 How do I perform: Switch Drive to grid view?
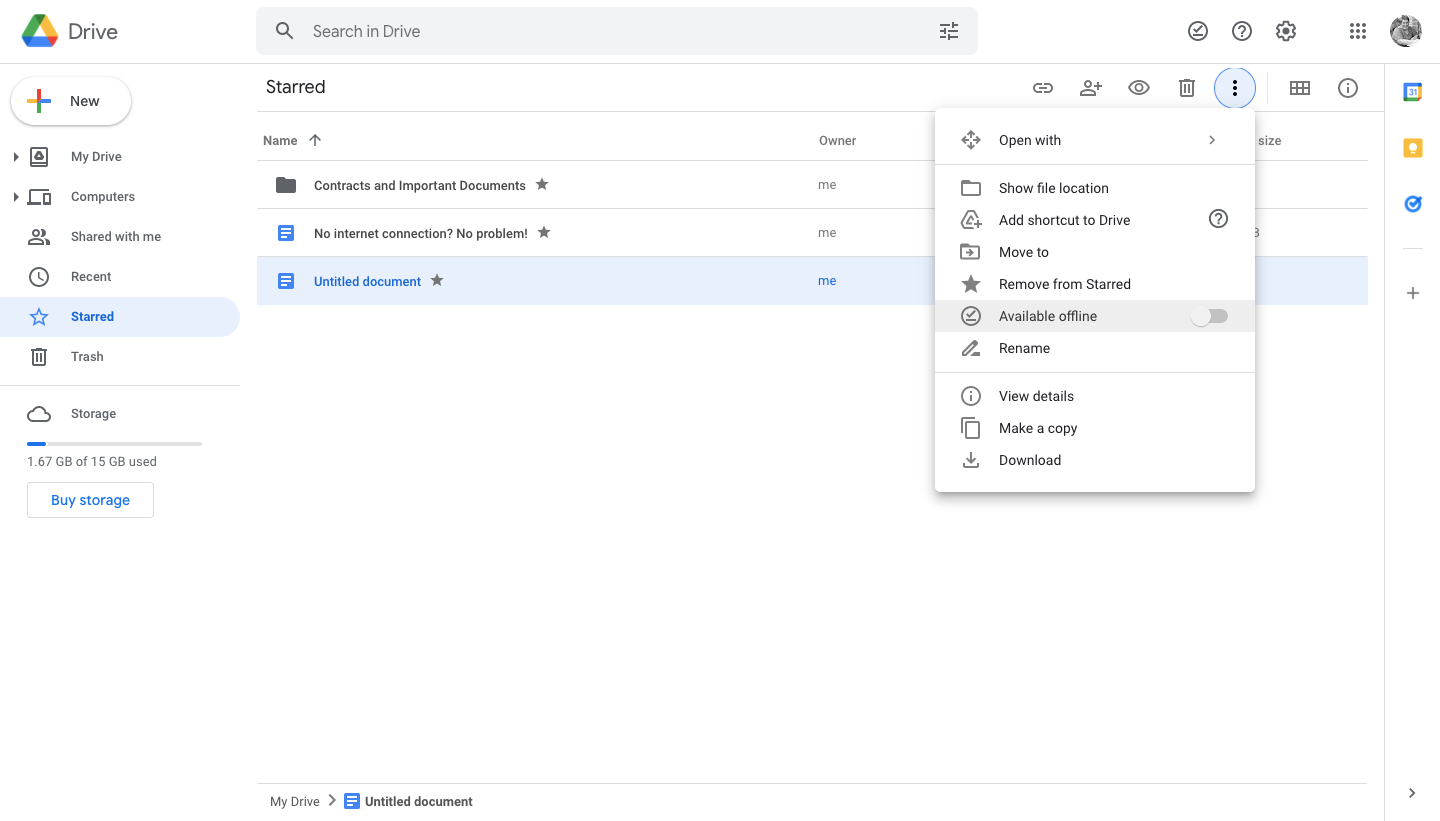1299,87
